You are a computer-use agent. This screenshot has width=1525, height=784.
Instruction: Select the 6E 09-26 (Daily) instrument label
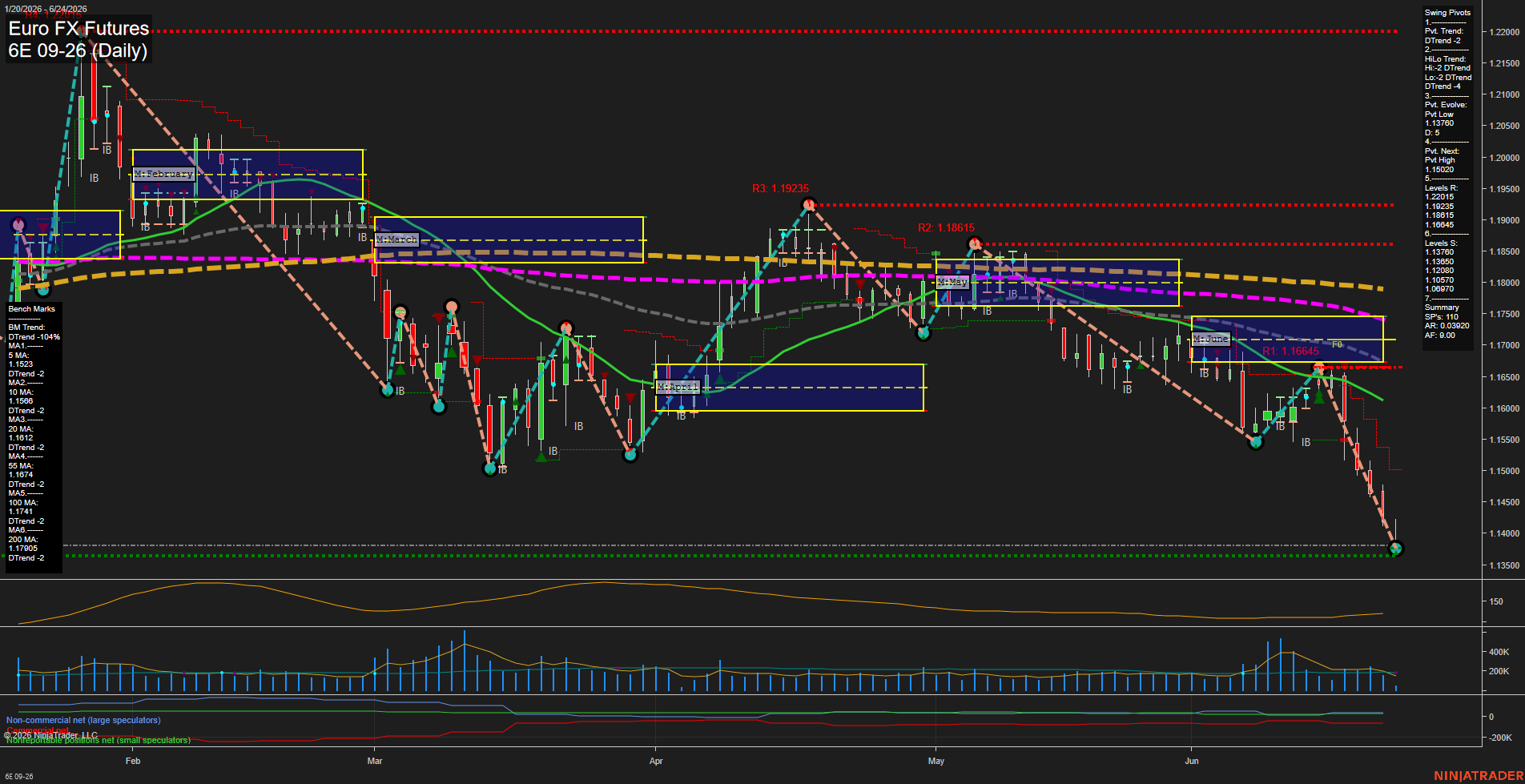[78, 51]
